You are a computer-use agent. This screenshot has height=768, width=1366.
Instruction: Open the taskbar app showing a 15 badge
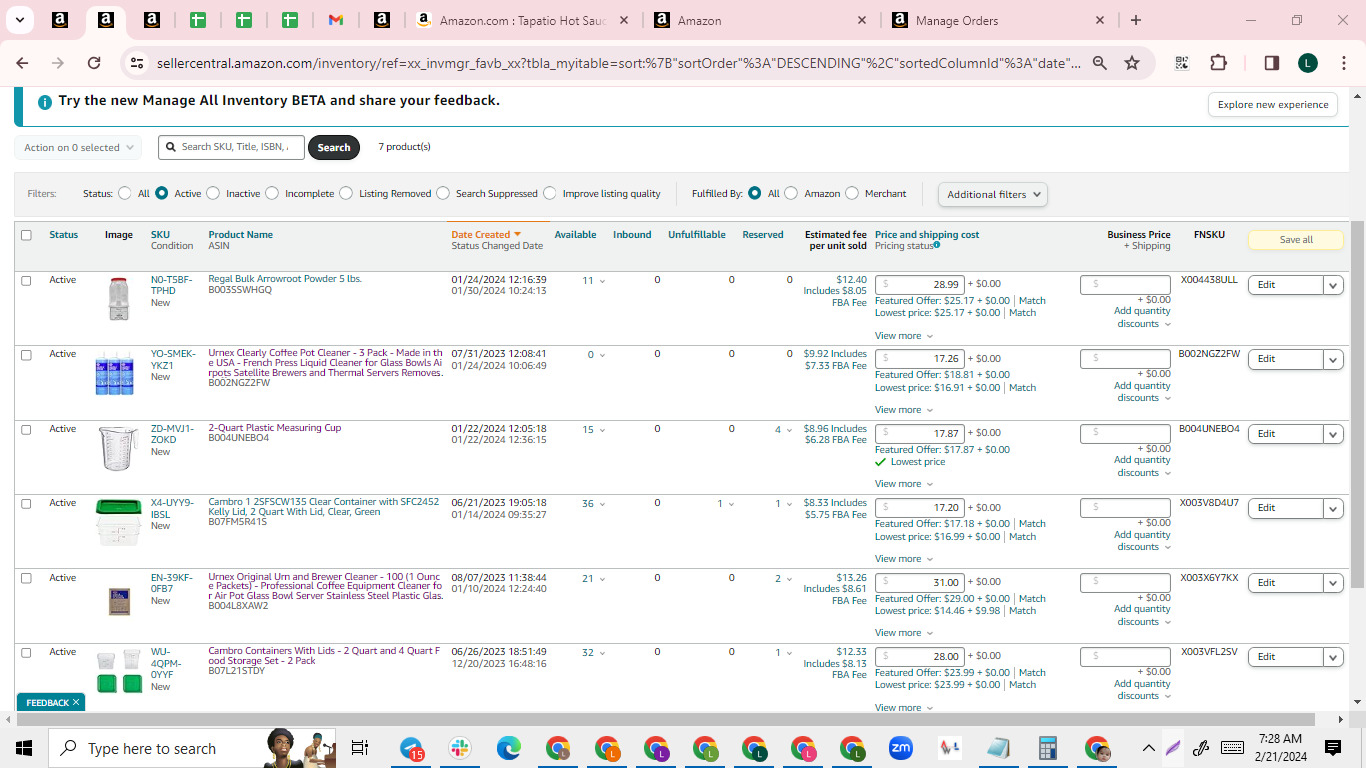tap(411, 748)
